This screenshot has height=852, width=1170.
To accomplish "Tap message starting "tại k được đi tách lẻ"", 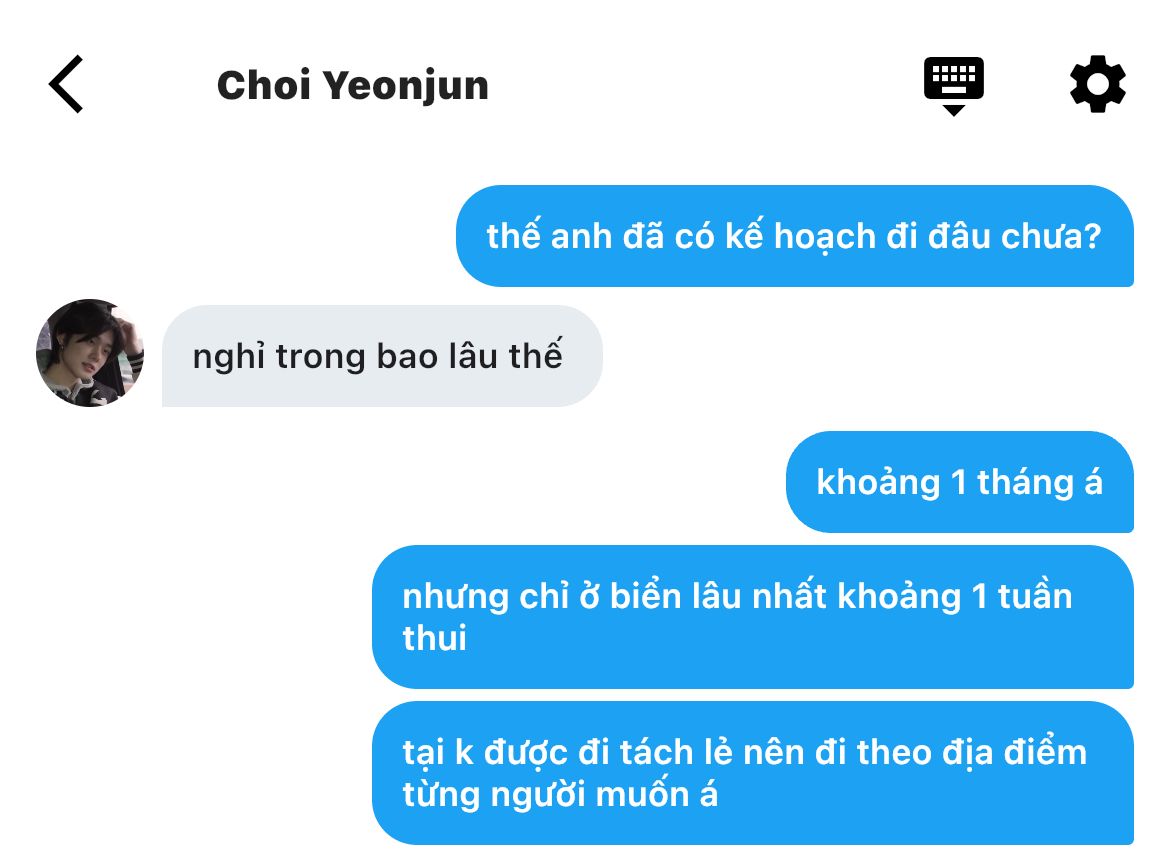I will (x=753, y=773).
